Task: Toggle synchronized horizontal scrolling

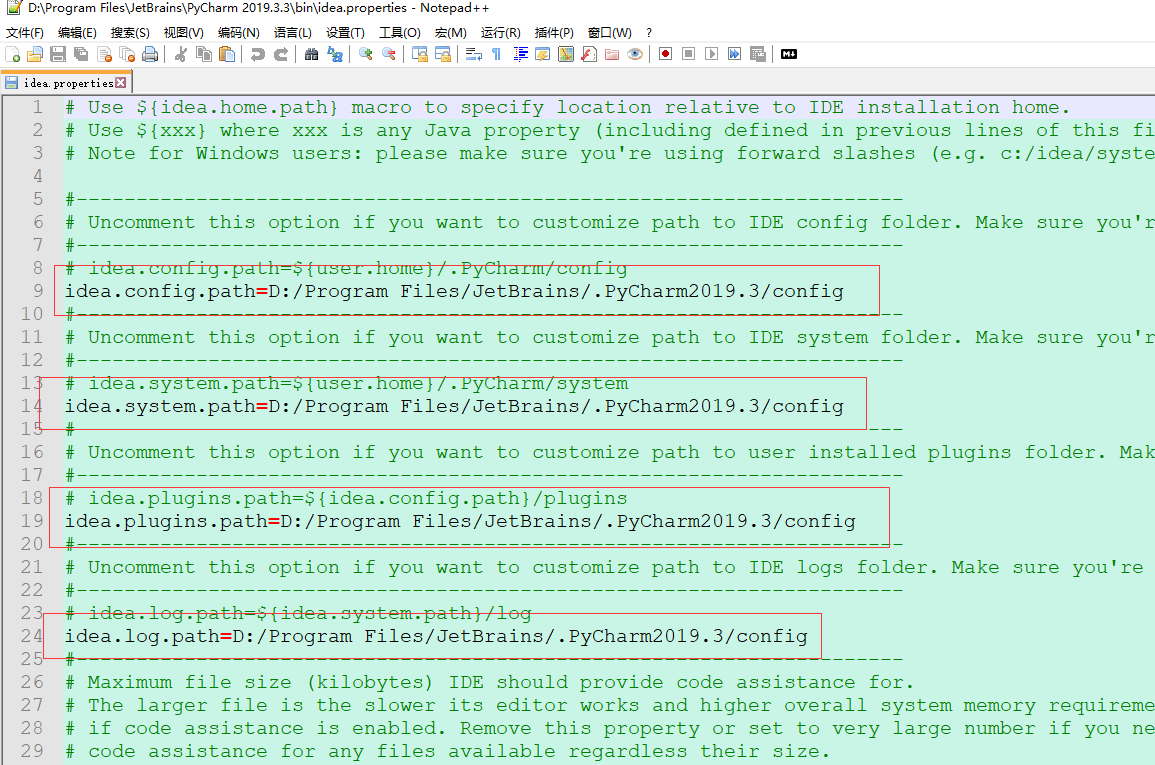Action: (443, 54)
